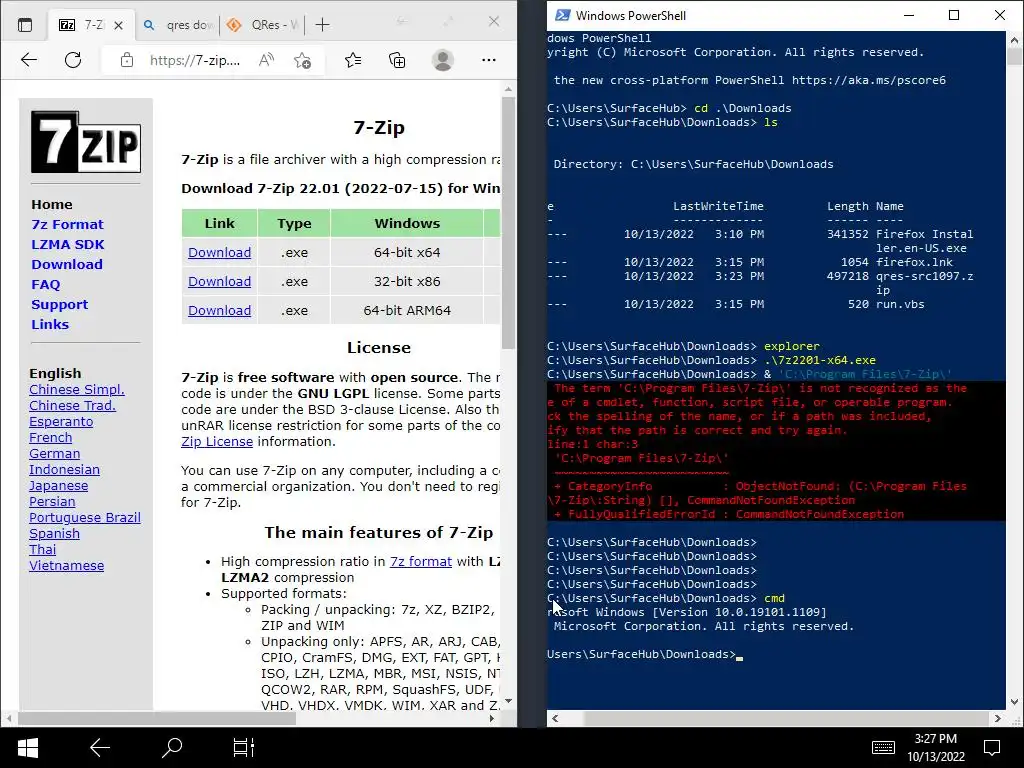Download the 64-bit ARM64 .exe
This screenshot has height=768, width=1024.
(219, 311)
